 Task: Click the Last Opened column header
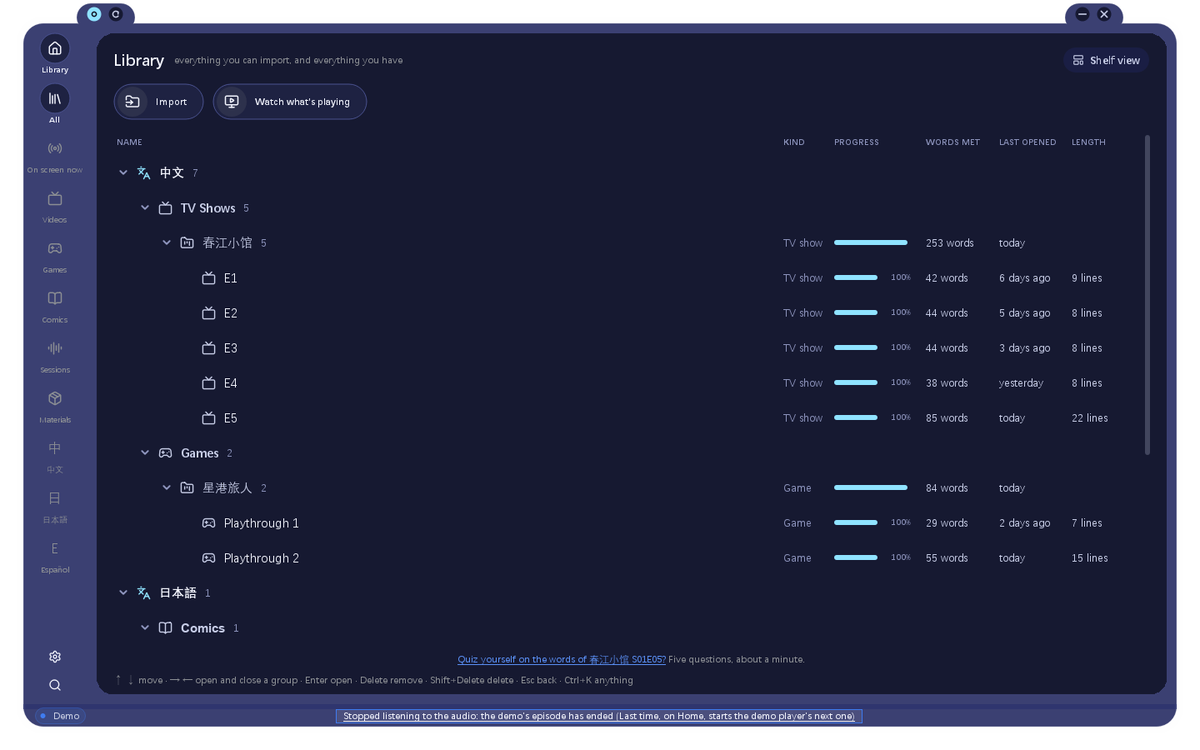pyautogui.click(x=1028, y=142)
